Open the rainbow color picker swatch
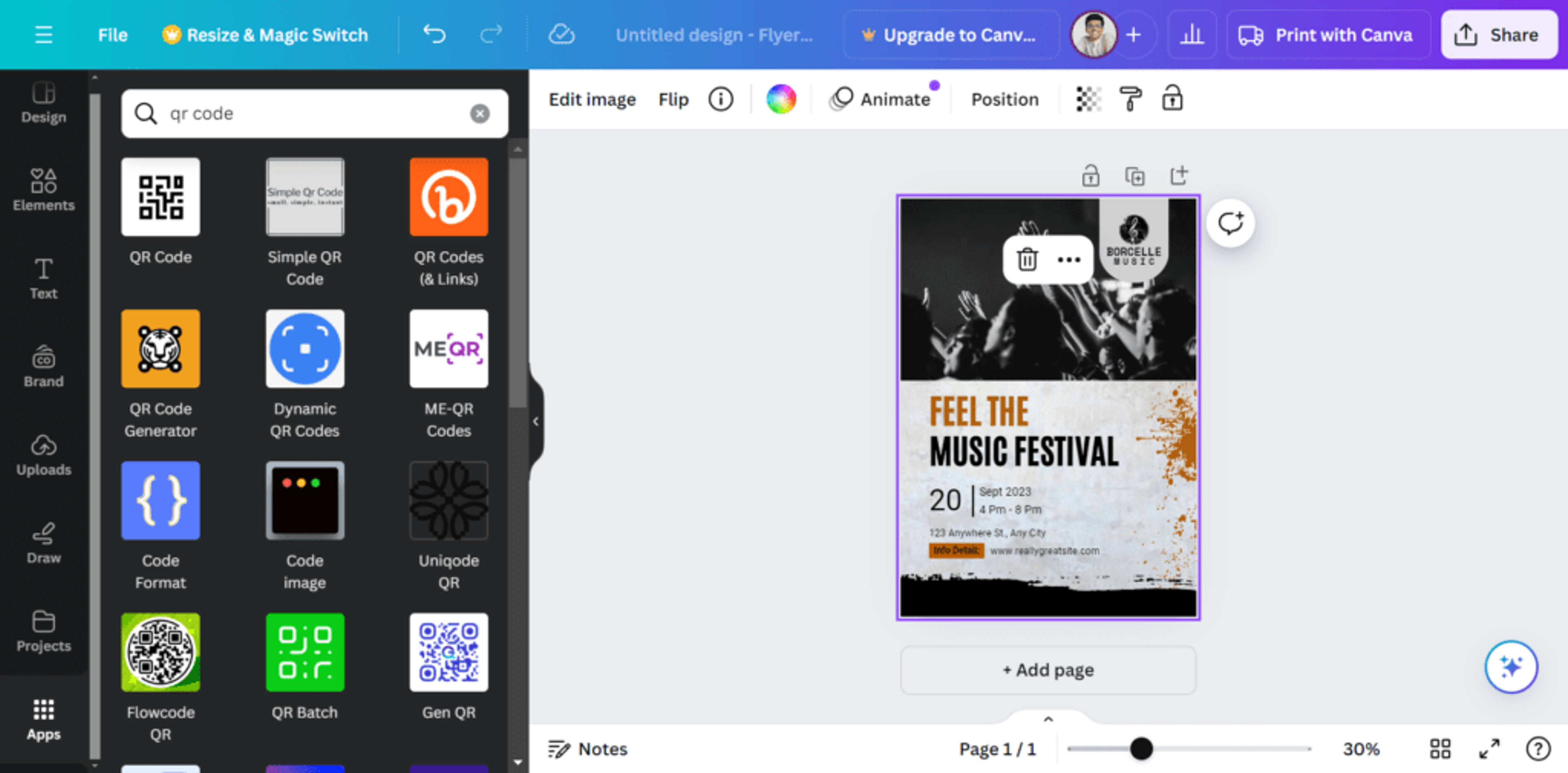 [x=781, y=99]
